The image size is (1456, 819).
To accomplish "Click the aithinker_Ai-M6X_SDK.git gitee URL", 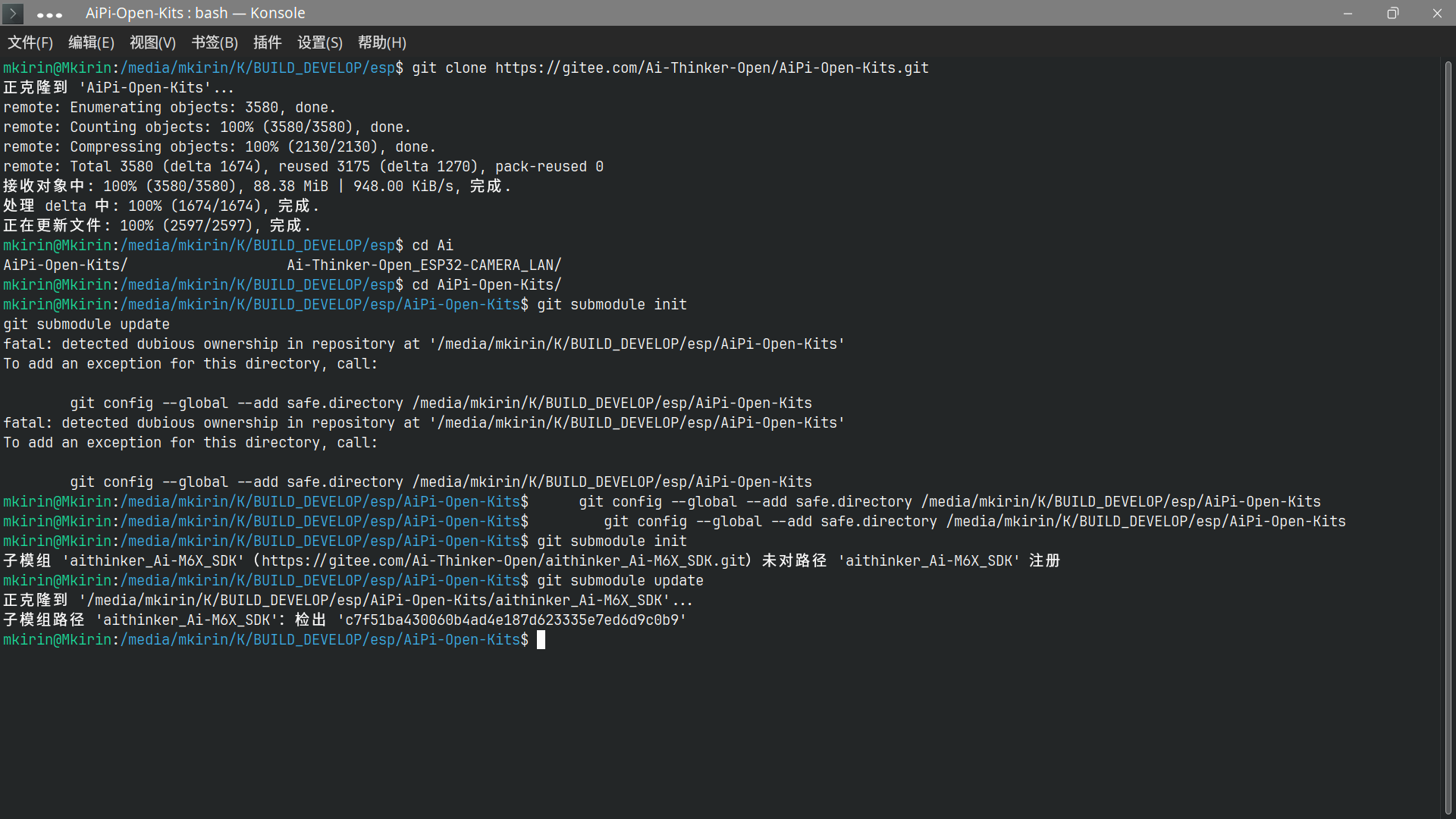I will 502,561.
